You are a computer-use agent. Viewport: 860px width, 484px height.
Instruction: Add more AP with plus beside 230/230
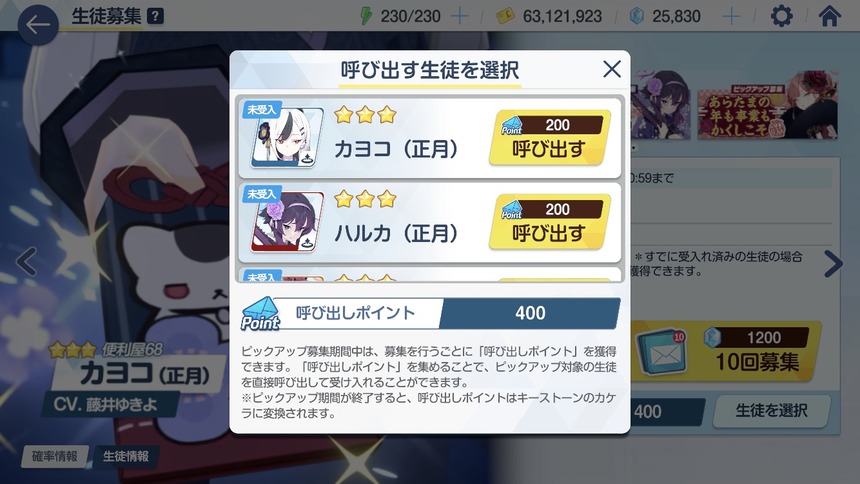[x=459, y=16]
